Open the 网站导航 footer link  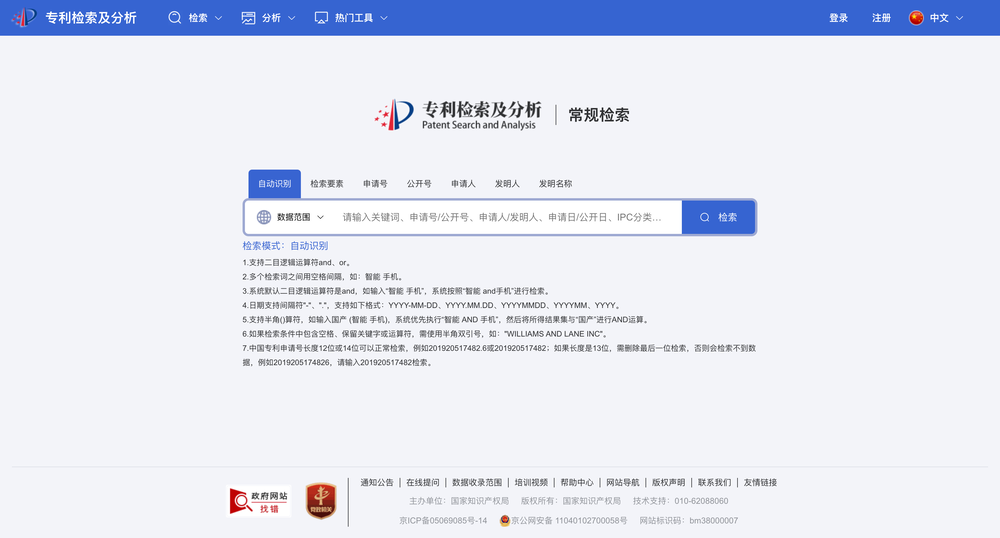(x=622, y=483)
